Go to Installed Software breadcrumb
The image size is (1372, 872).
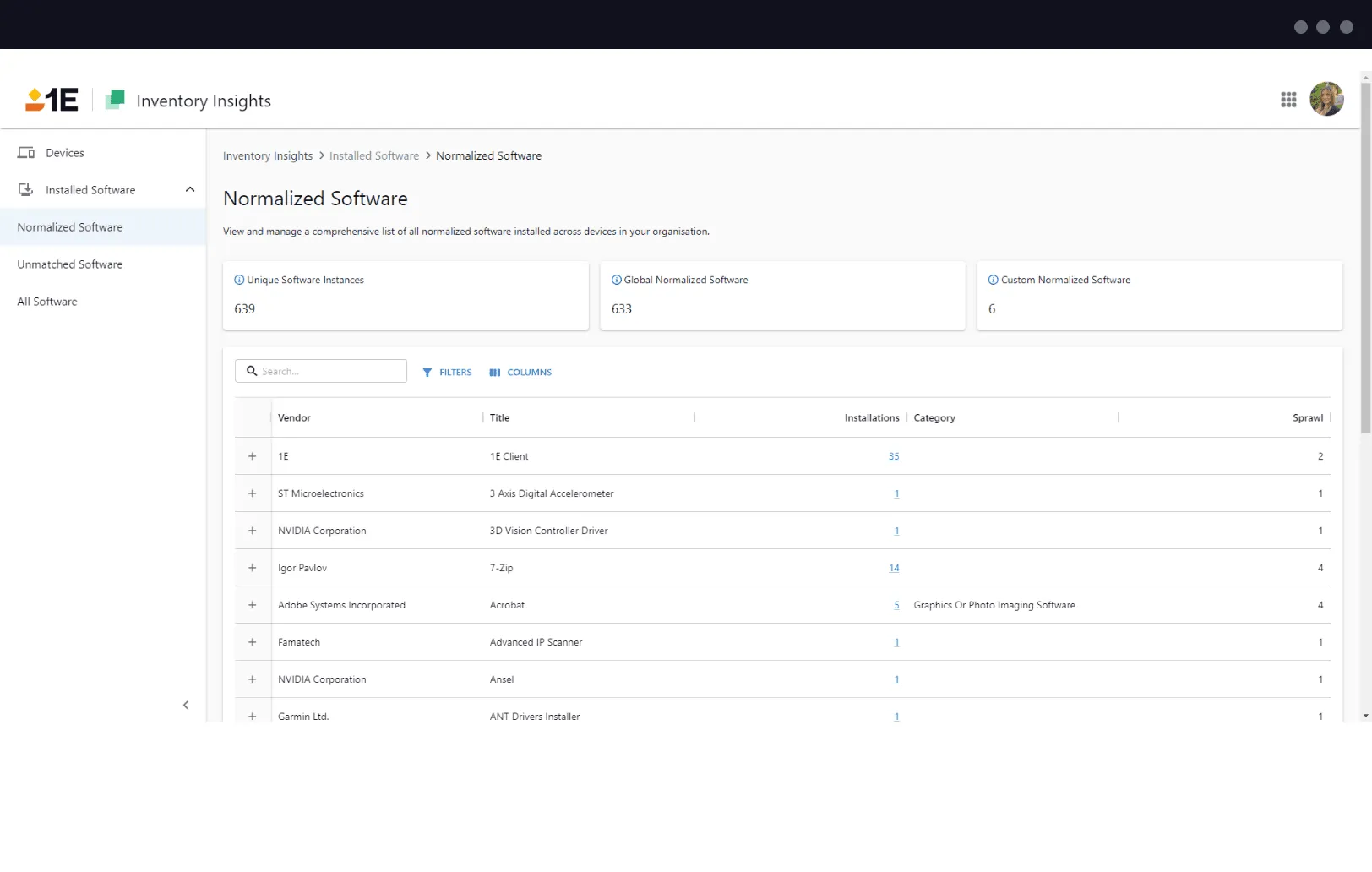373,156
